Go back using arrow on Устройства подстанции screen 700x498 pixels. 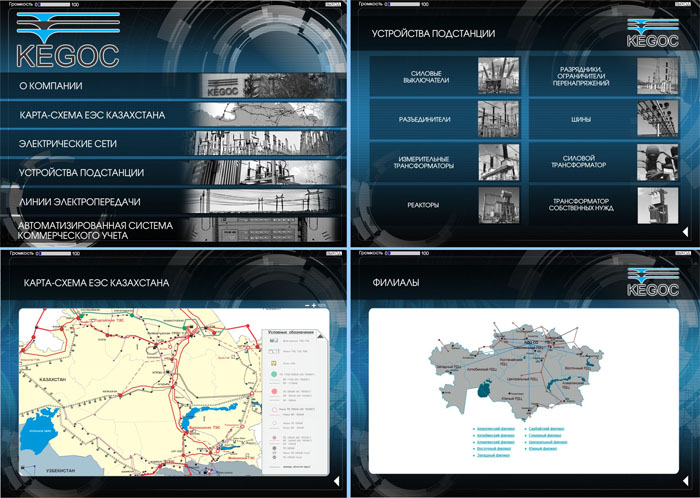(x=686, y=232)
